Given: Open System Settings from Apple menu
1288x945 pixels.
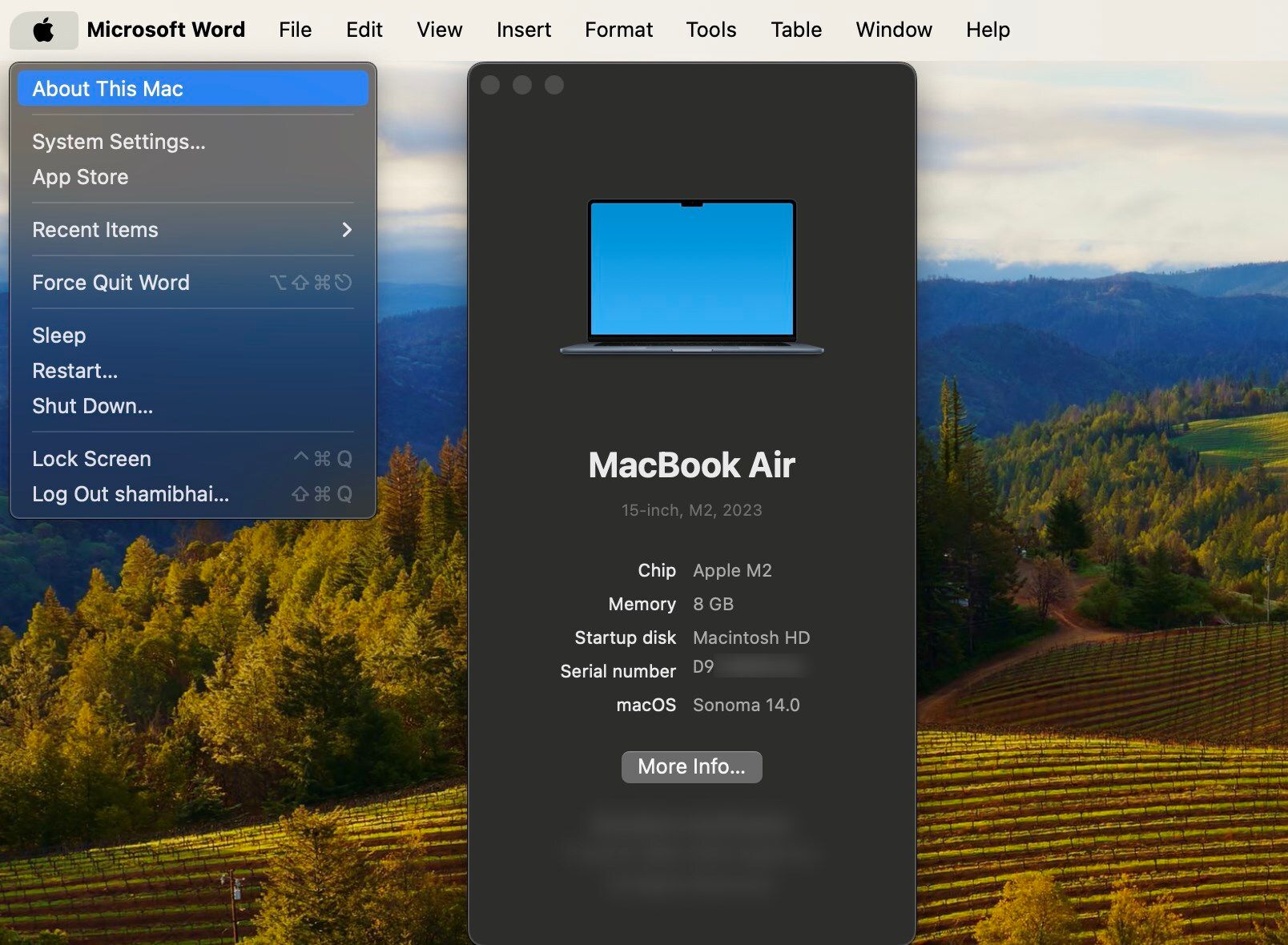Looking at the screenshot, I should point(192,142).
